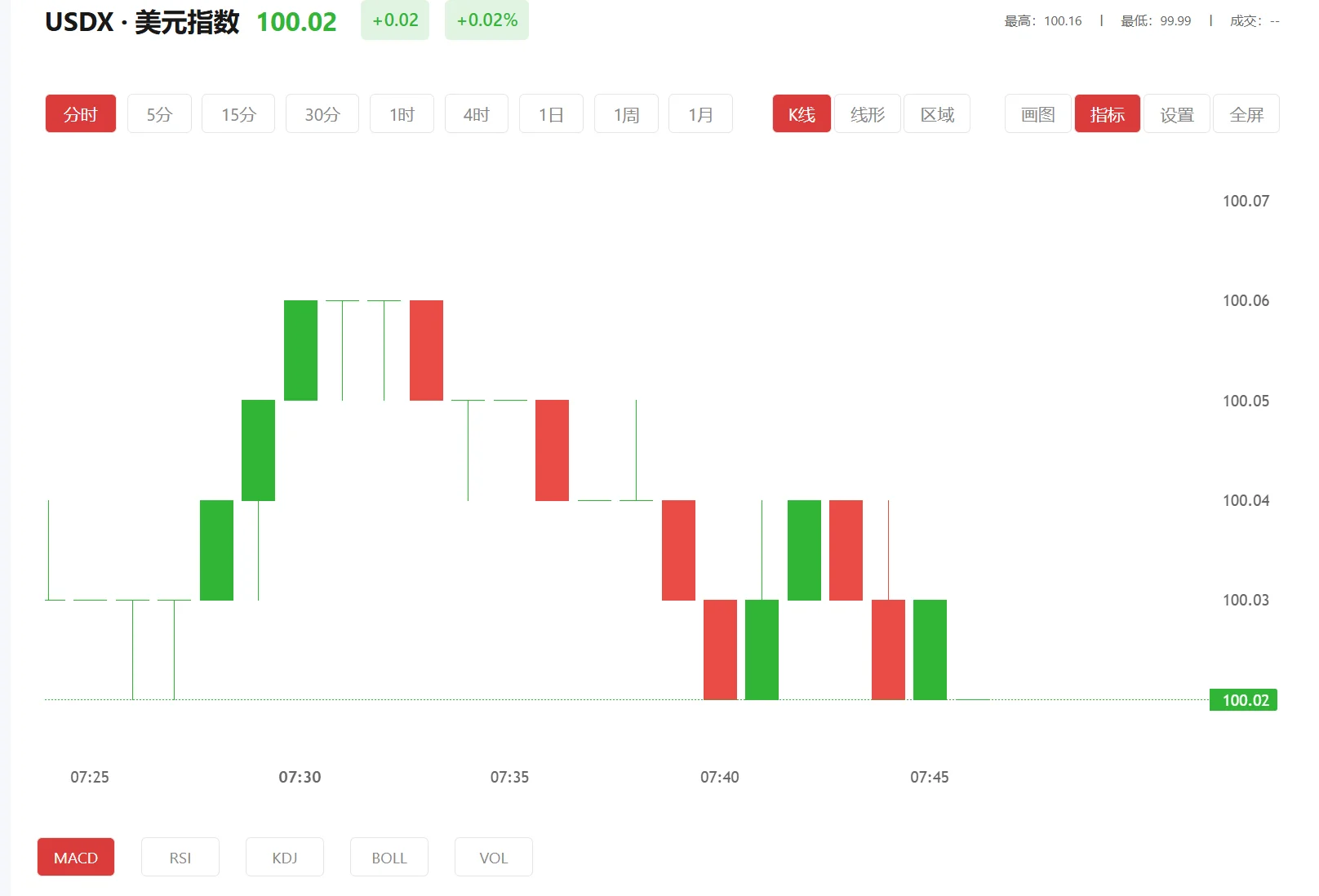Select the 15分 interval
Screen dimensions: 1319x896
pos(238,113)
